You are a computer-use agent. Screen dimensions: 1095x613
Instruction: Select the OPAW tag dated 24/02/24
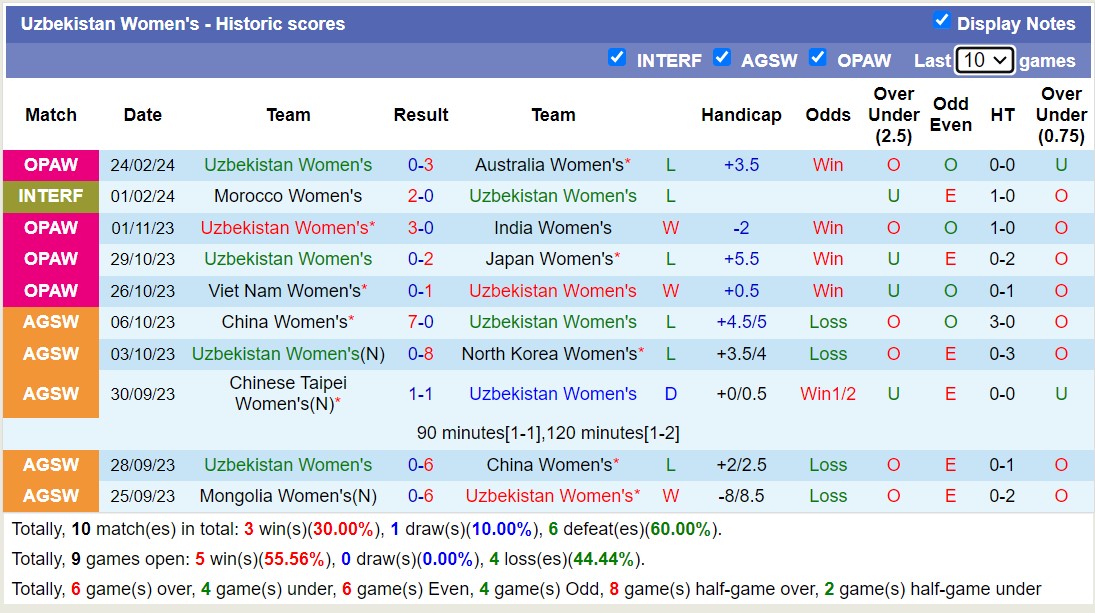tap(51, 165)
